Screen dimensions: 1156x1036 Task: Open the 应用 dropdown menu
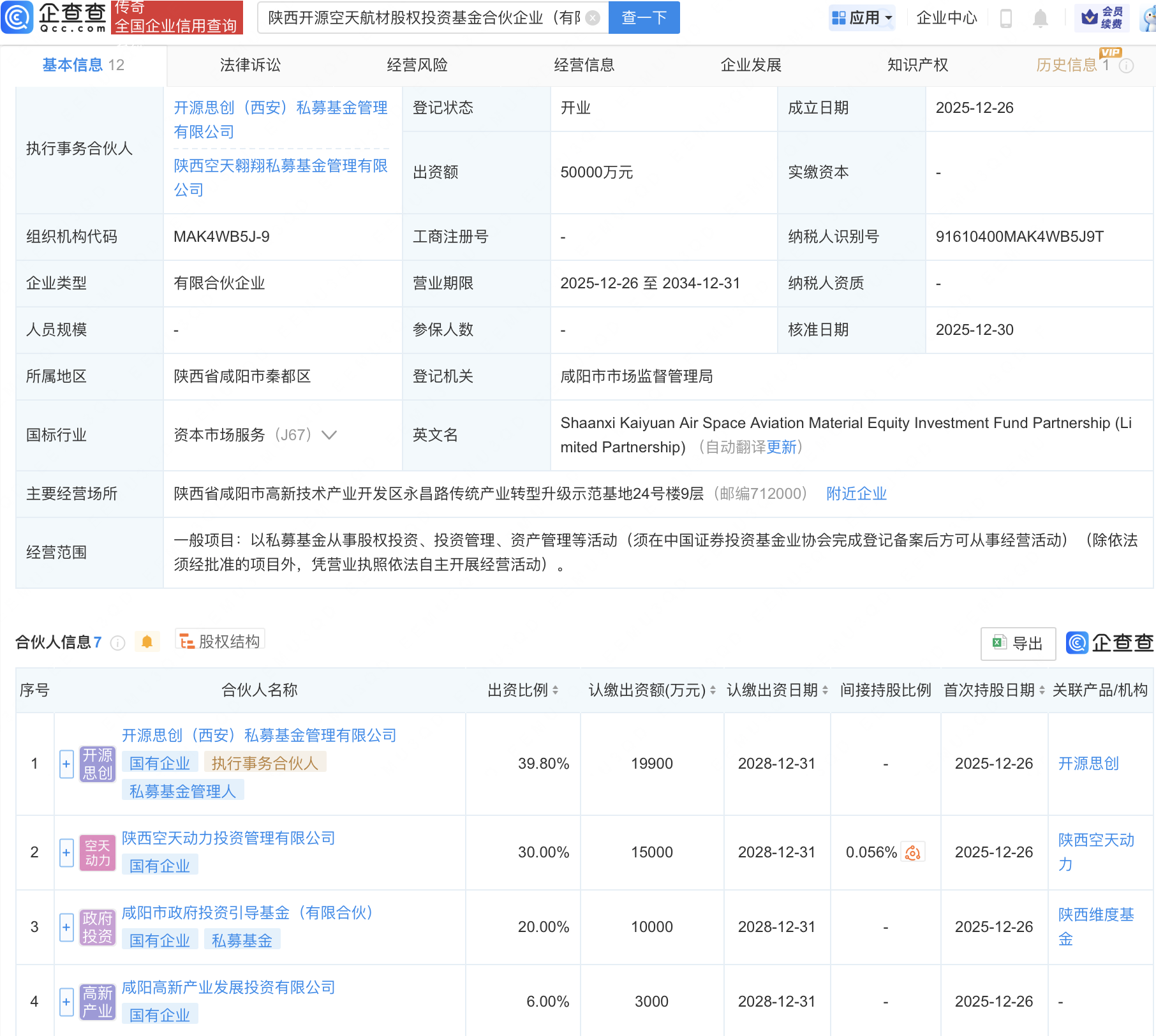(863, 18)
